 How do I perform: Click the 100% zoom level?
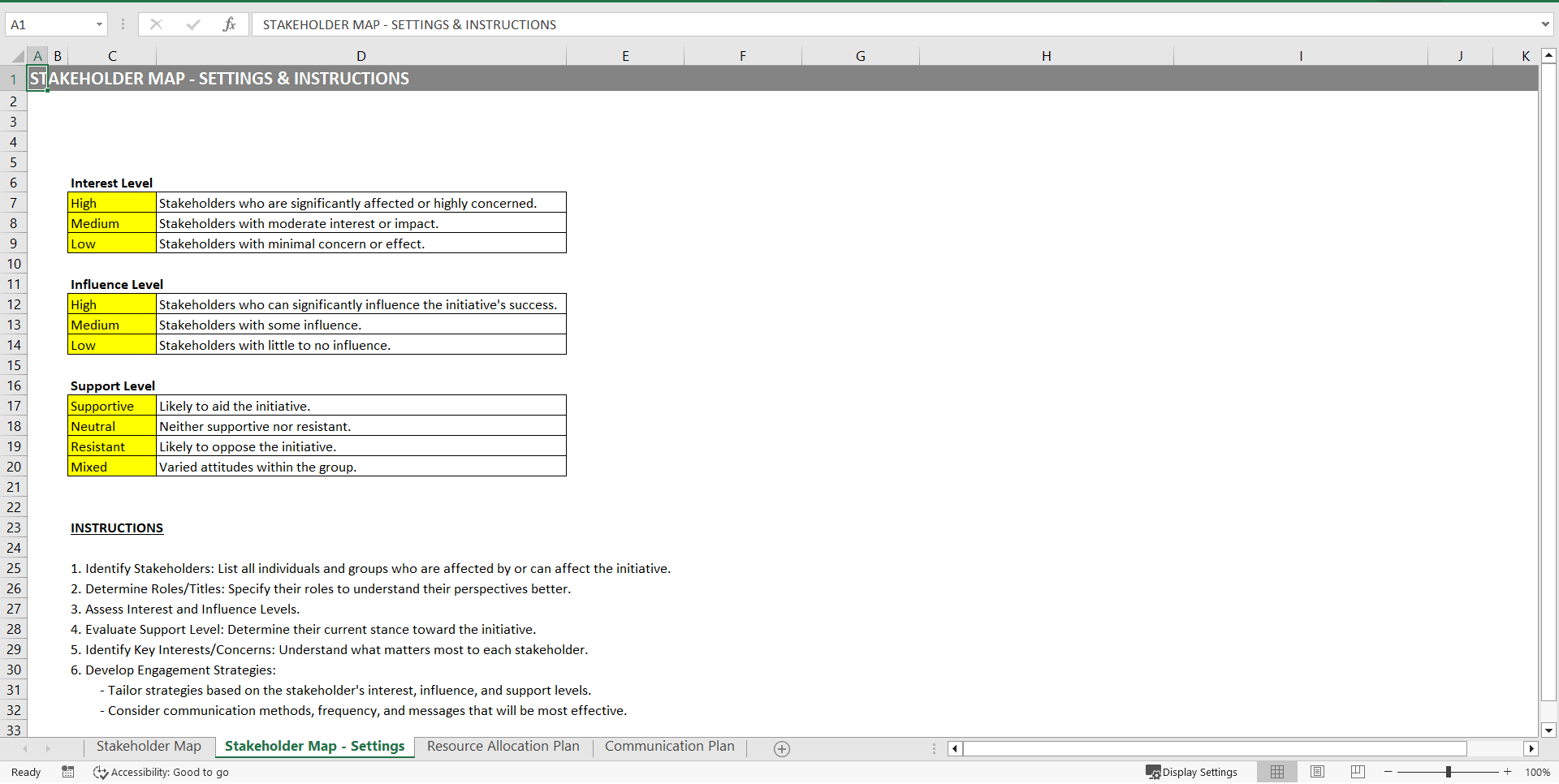1537,772
